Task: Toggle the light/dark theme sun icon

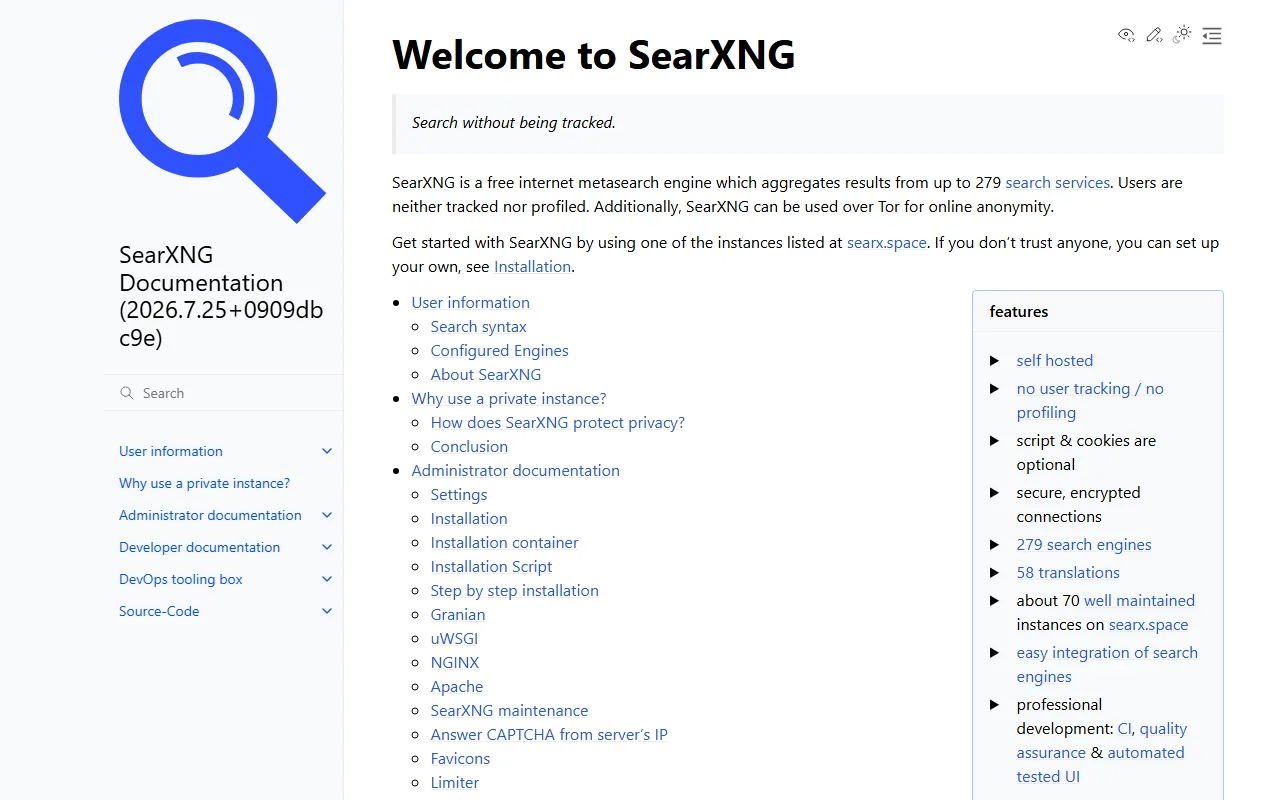Action: 1182,35
